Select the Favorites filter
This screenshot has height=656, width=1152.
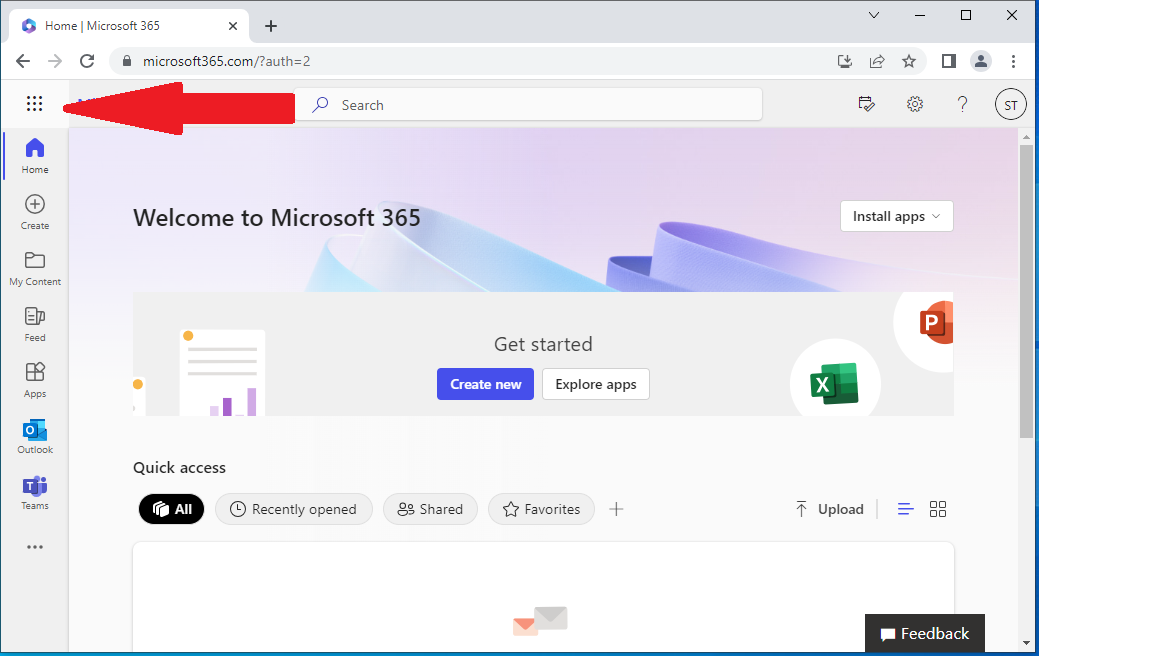tap(541, 509)
